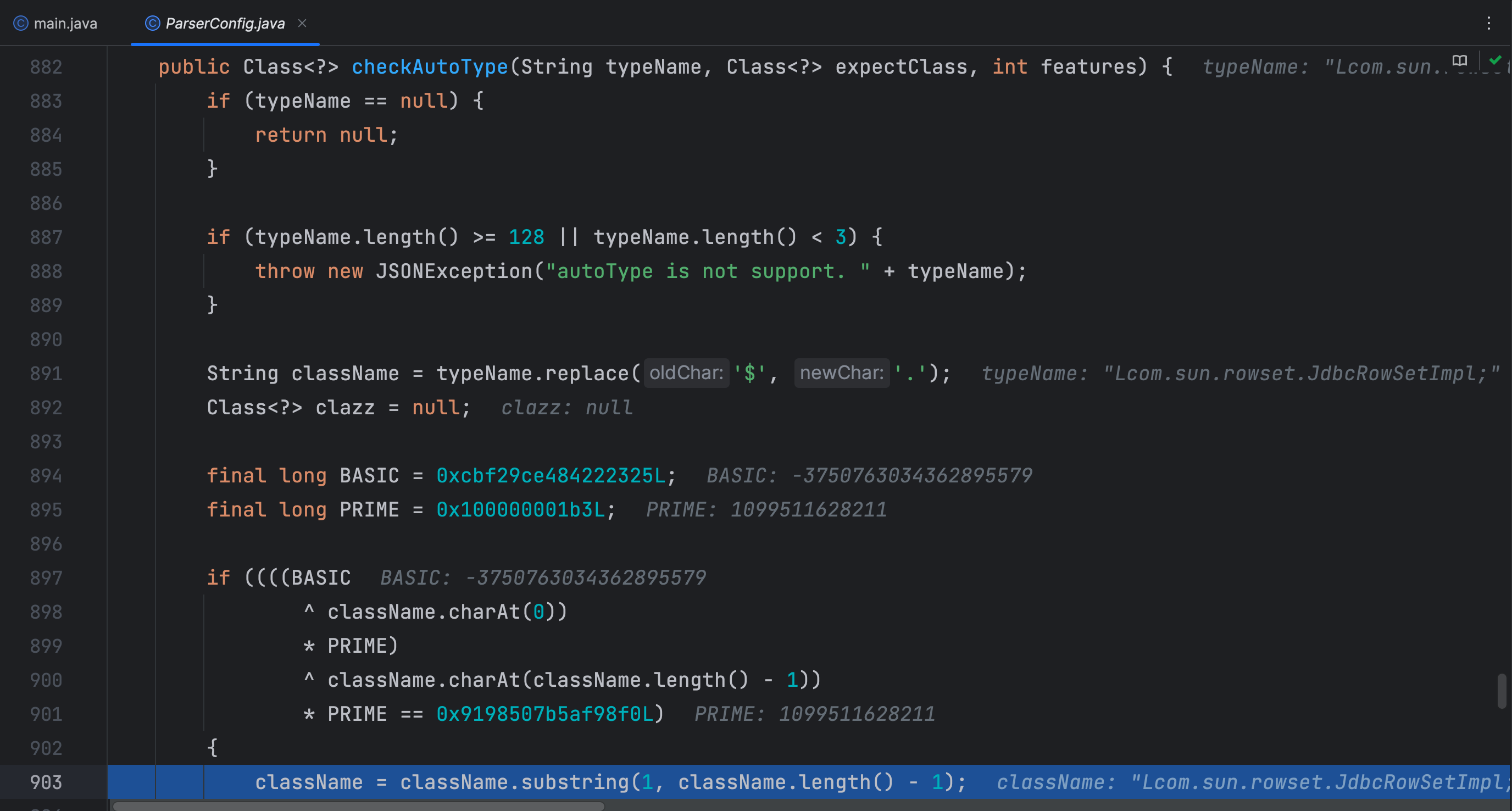1512x811 pixels.
Task: Set breakpoint at gutter line 887
Action: 46,237
